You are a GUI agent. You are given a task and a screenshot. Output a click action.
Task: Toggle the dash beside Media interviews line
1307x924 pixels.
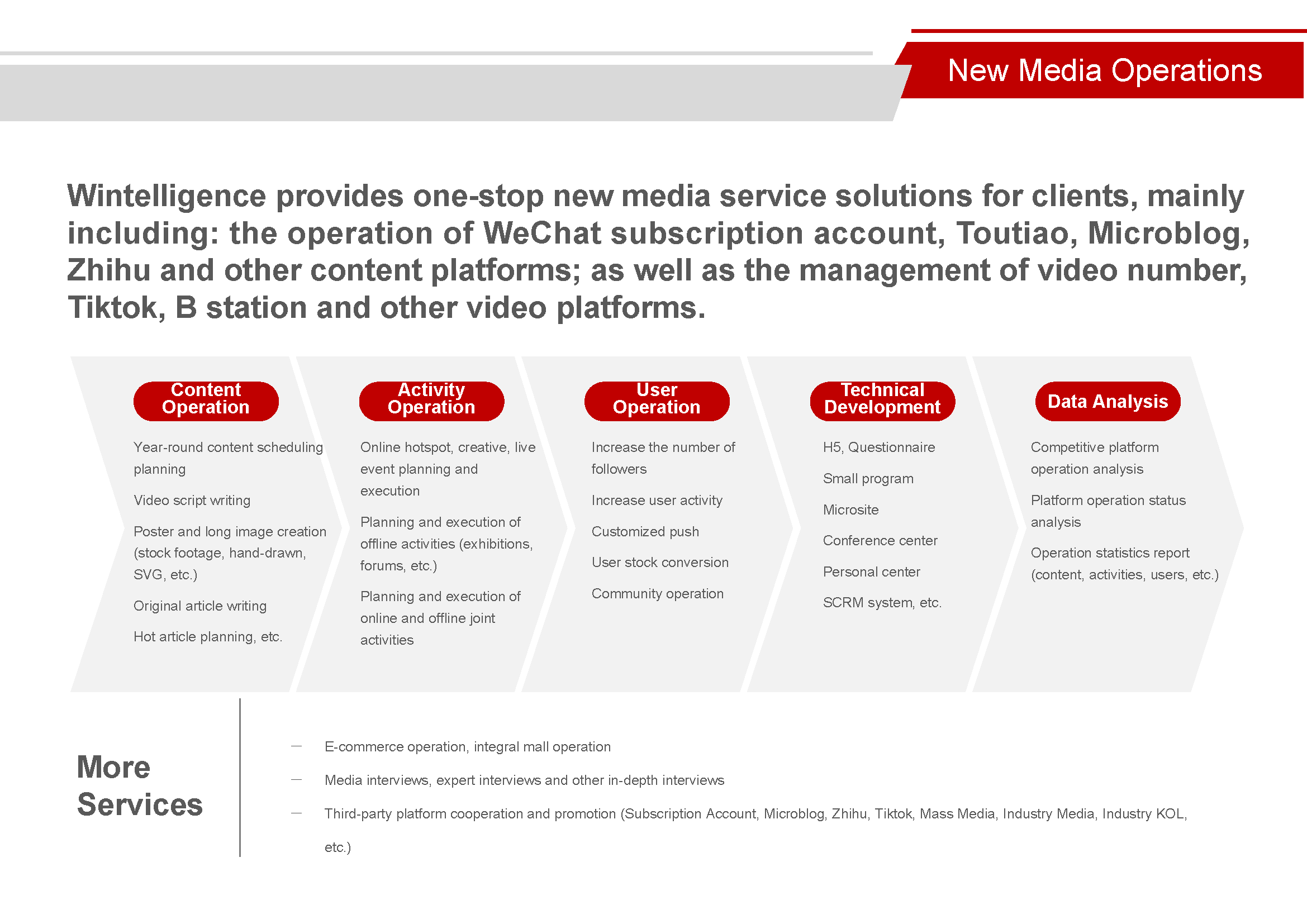coord(297,778)
